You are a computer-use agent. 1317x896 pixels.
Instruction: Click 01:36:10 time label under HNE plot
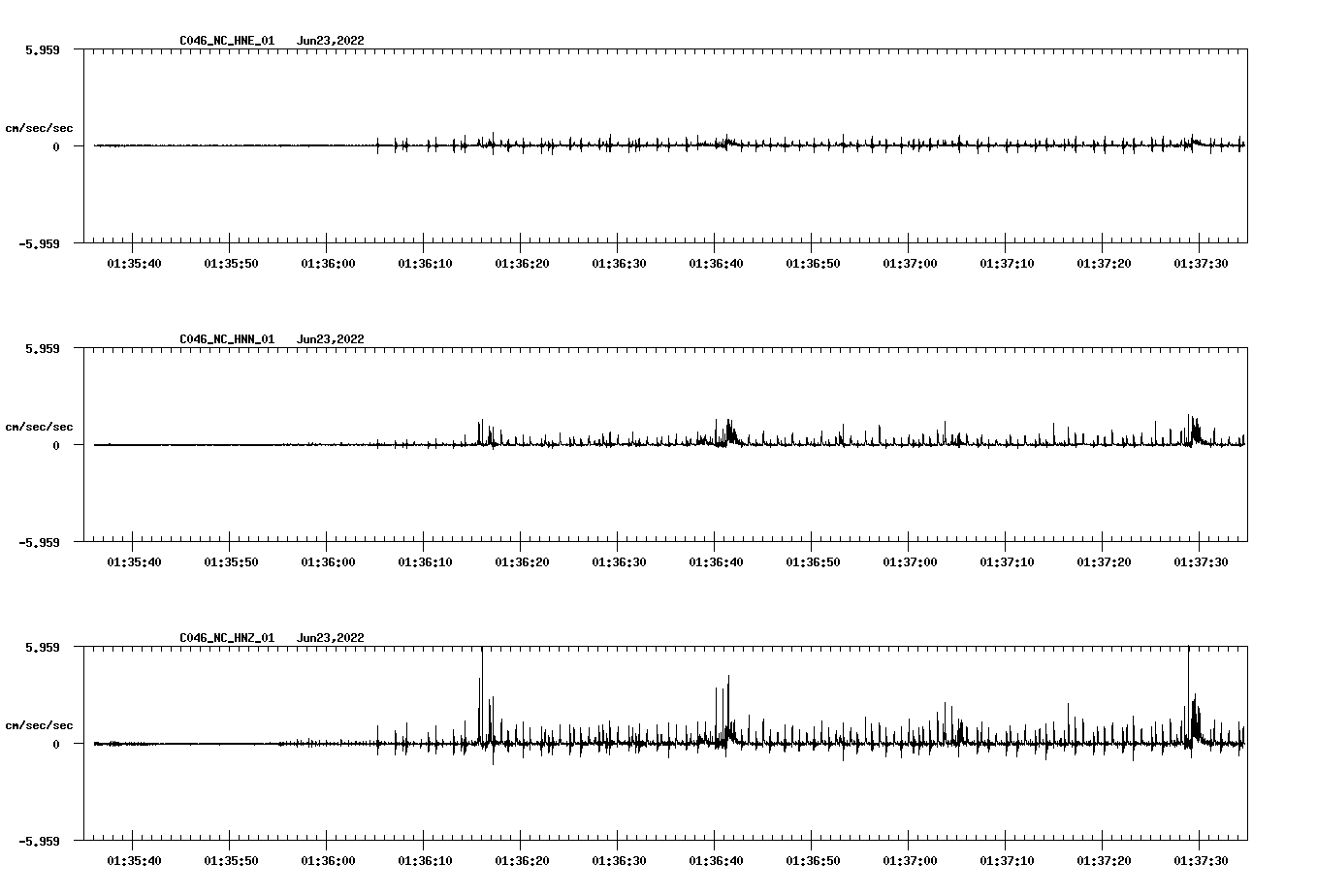click(x=425, y=264)
